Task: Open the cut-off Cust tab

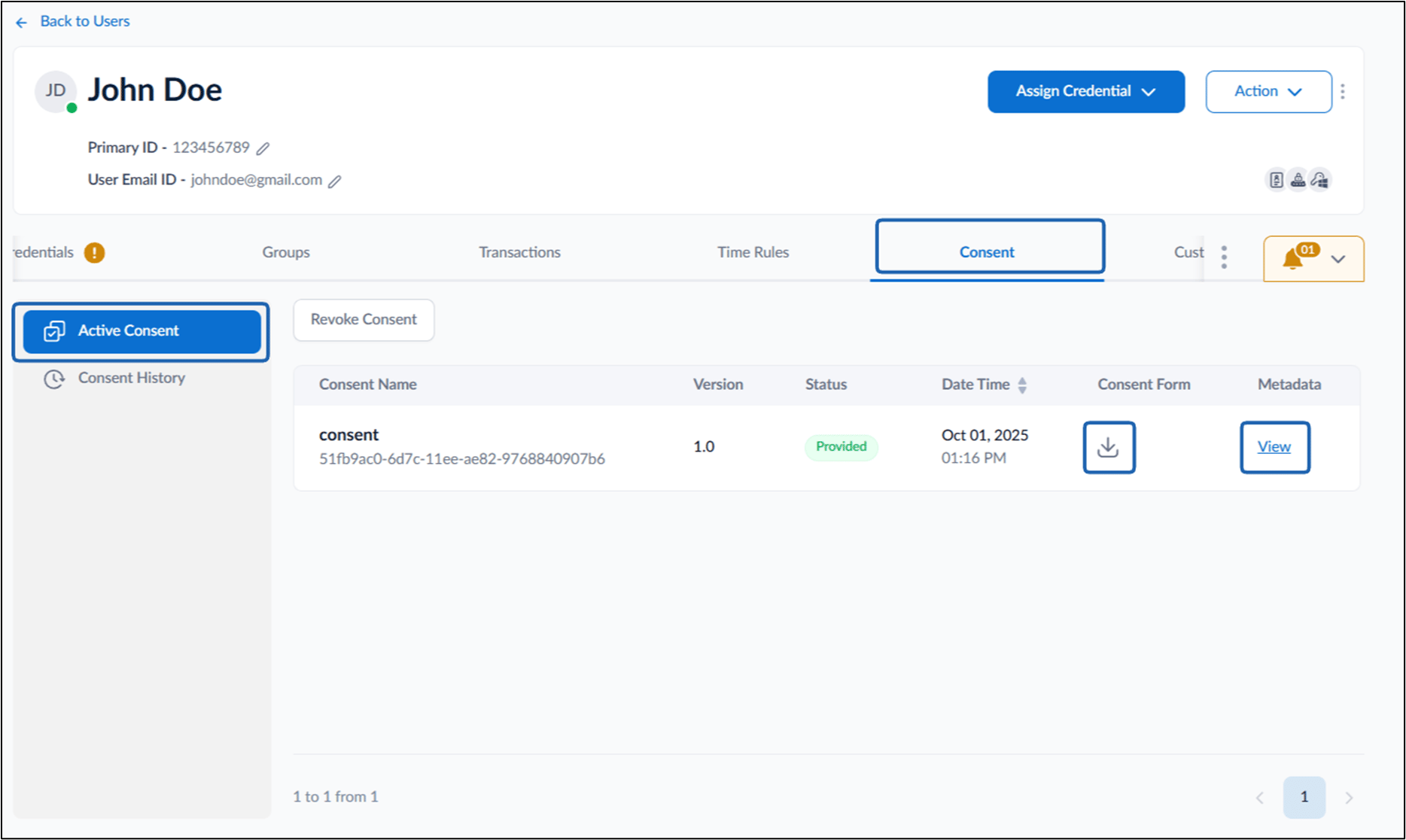Action: click(x=1188, y=252)
